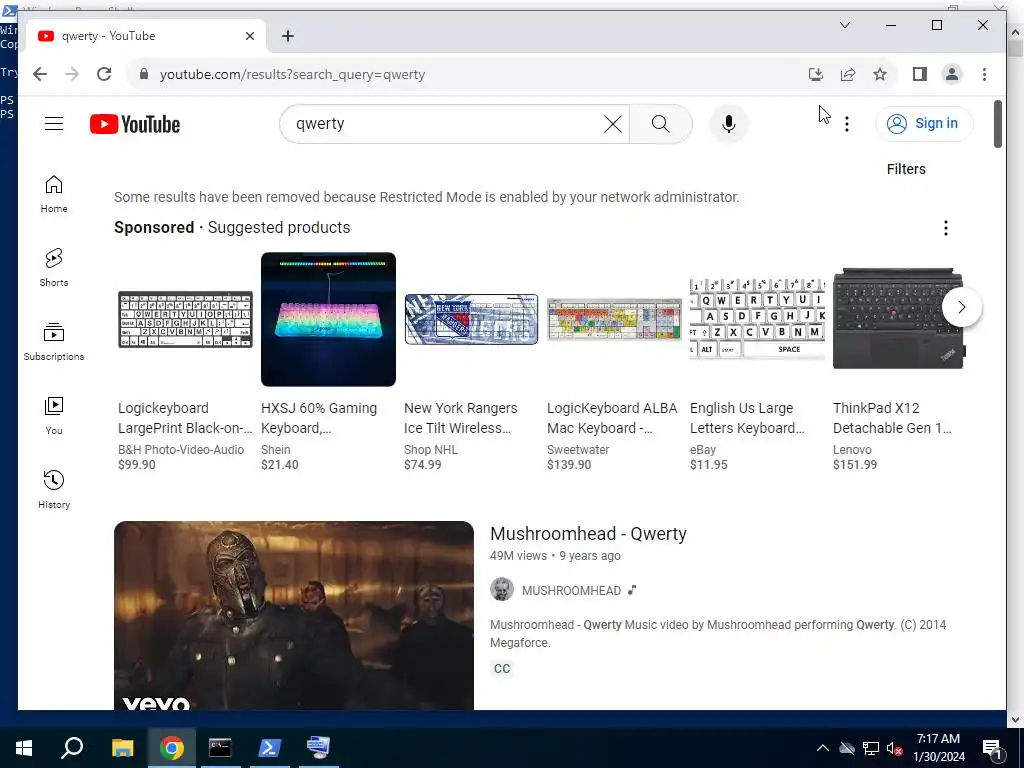This screenshot has width=1024, height=768.
Task: Open English Us Large Letters Keyboard link
Action: [x=747, y=418]
